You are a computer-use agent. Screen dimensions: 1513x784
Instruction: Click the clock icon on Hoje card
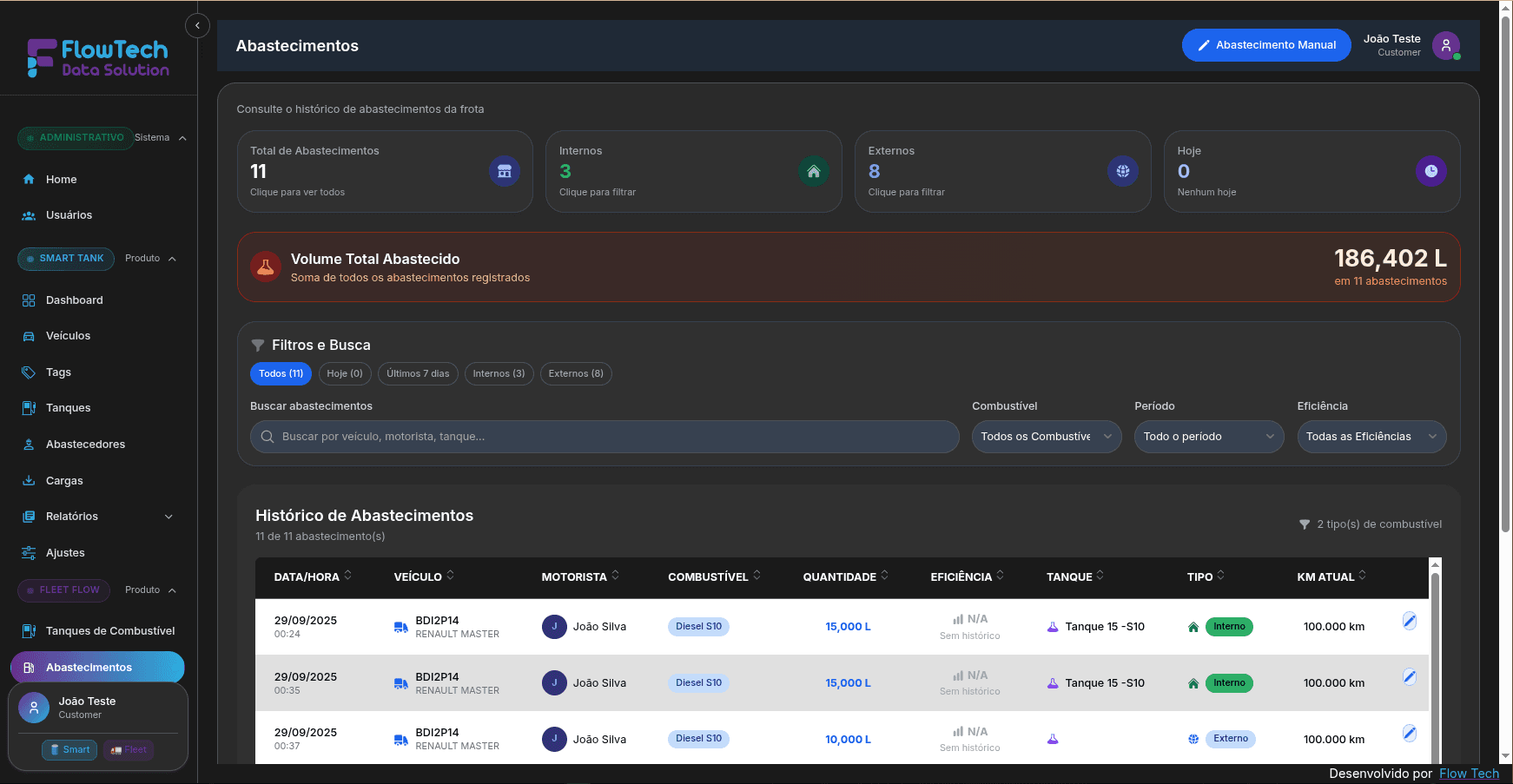(x=1430, y=171)
